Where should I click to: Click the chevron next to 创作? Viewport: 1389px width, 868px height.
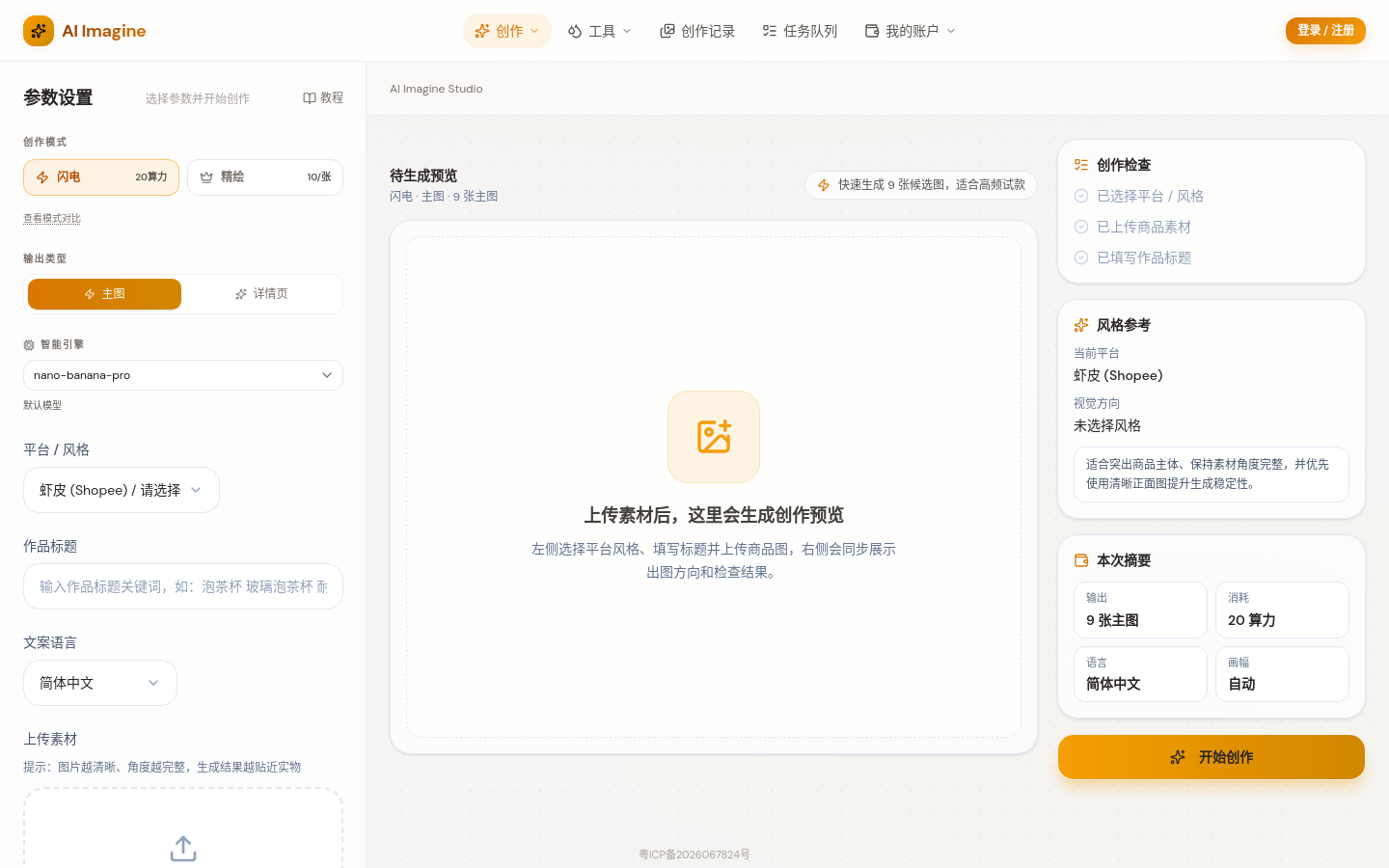534,31
